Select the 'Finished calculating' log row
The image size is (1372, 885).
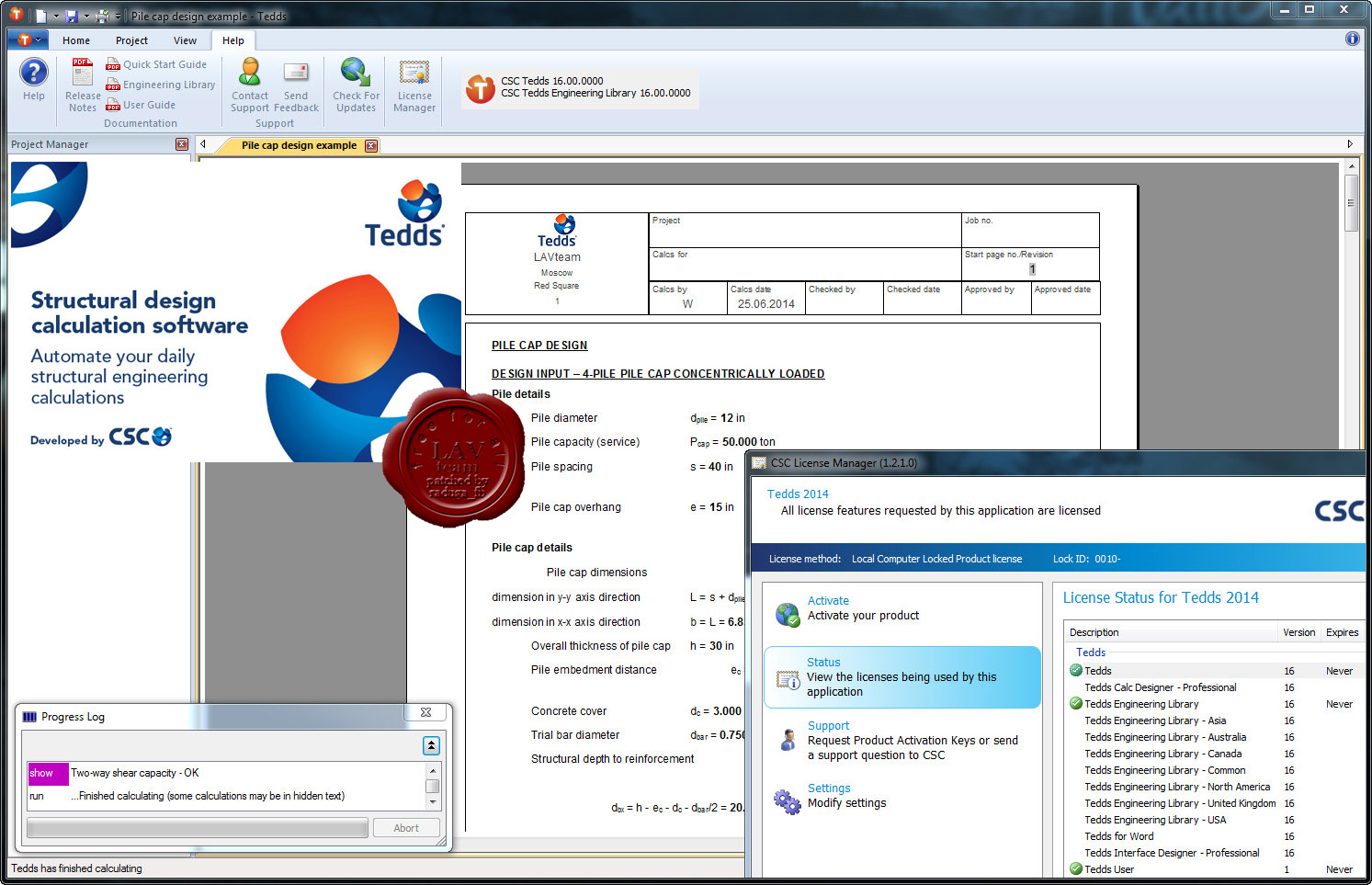226,796
